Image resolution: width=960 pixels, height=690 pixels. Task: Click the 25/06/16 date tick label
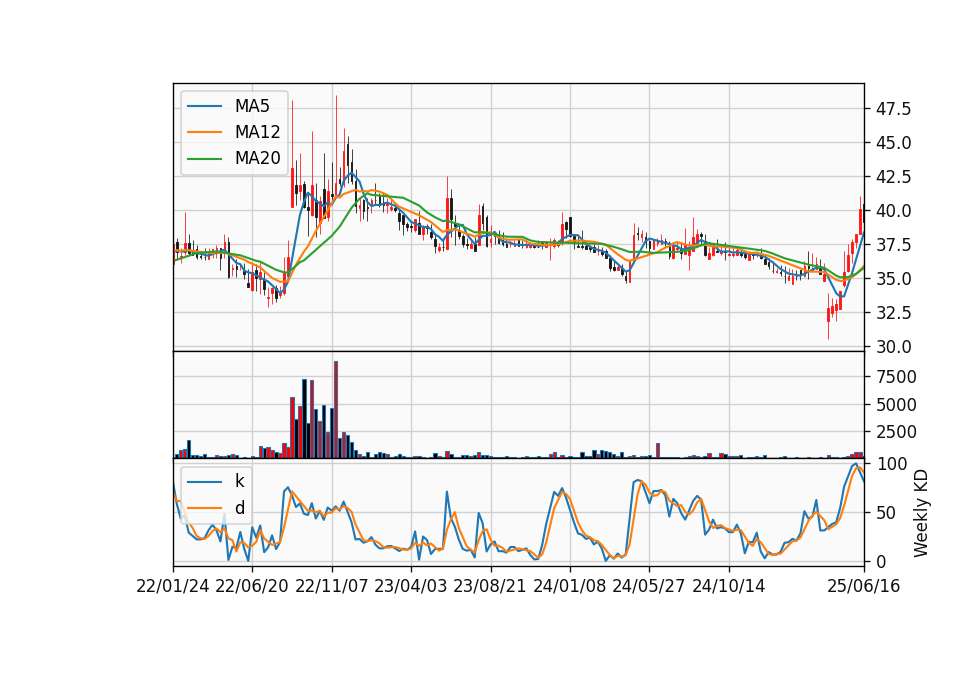(x=864, y=586)
